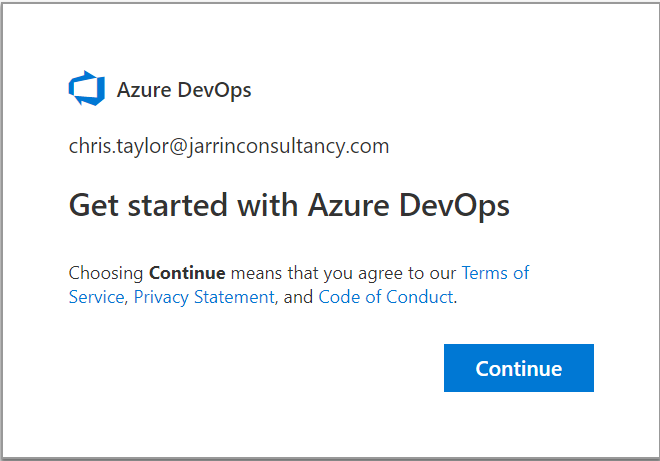Click the 'Get started with Azure DevOps' heading
Screen dimensions: 660x461
(x=289, y=206)
